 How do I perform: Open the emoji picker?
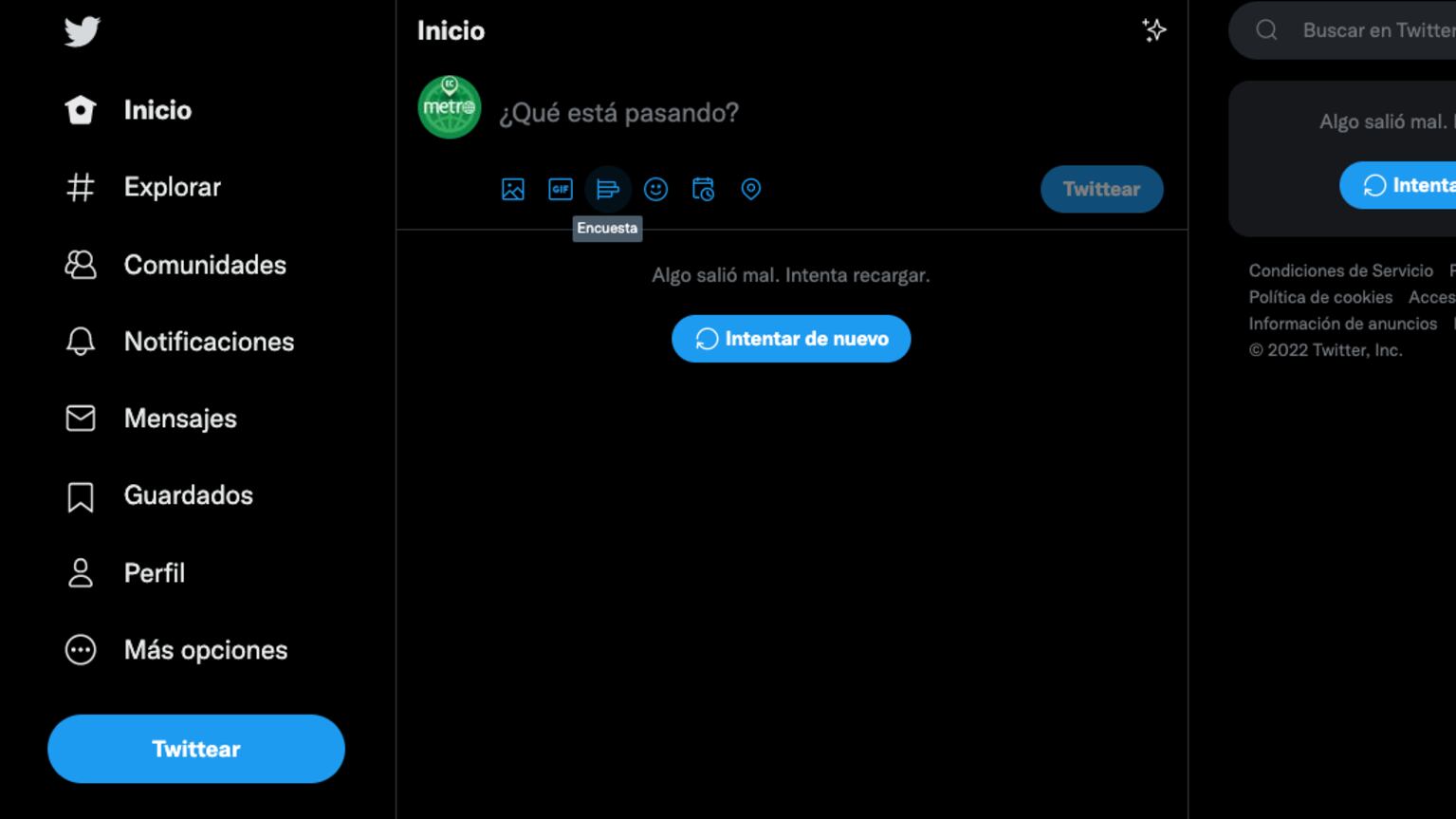(655, 189)
